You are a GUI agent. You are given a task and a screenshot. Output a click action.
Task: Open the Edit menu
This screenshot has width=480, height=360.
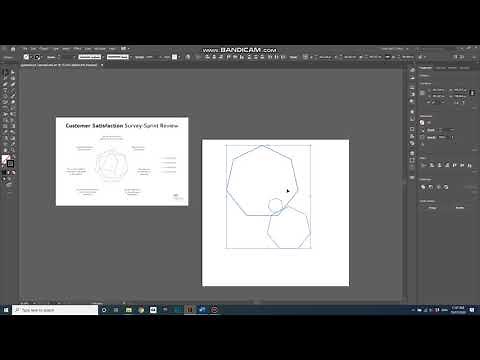33,49
